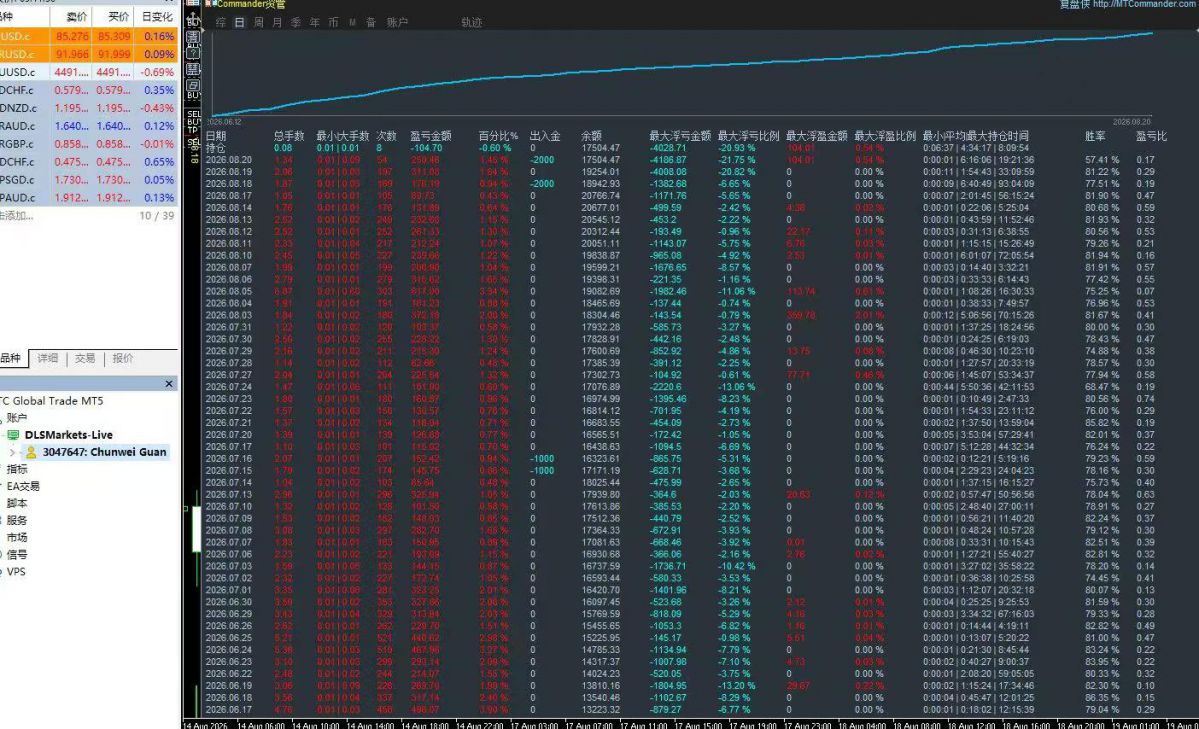Select the 2026.07.24 row in statistics table

pyautogui.click(x=685, y=387)
